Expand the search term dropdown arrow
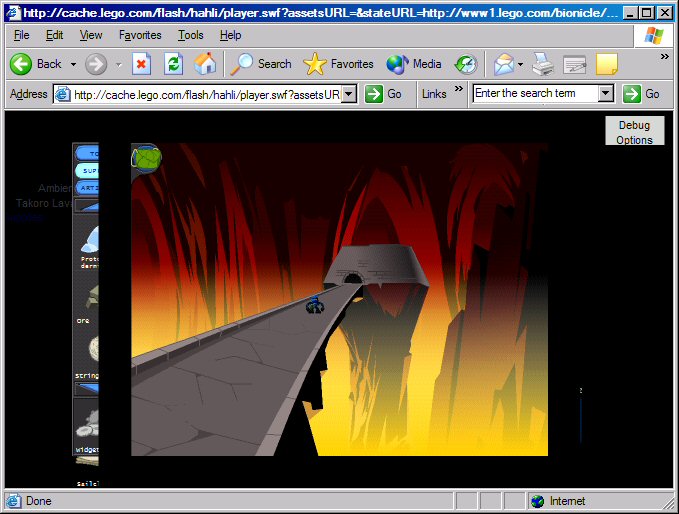This screenshot has width=679, height=514. pos(606,94)
